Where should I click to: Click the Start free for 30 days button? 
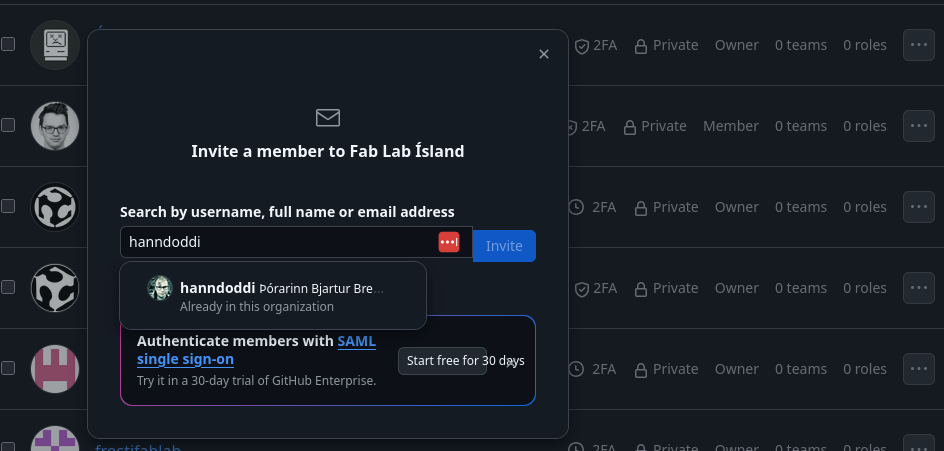point(442,361)
